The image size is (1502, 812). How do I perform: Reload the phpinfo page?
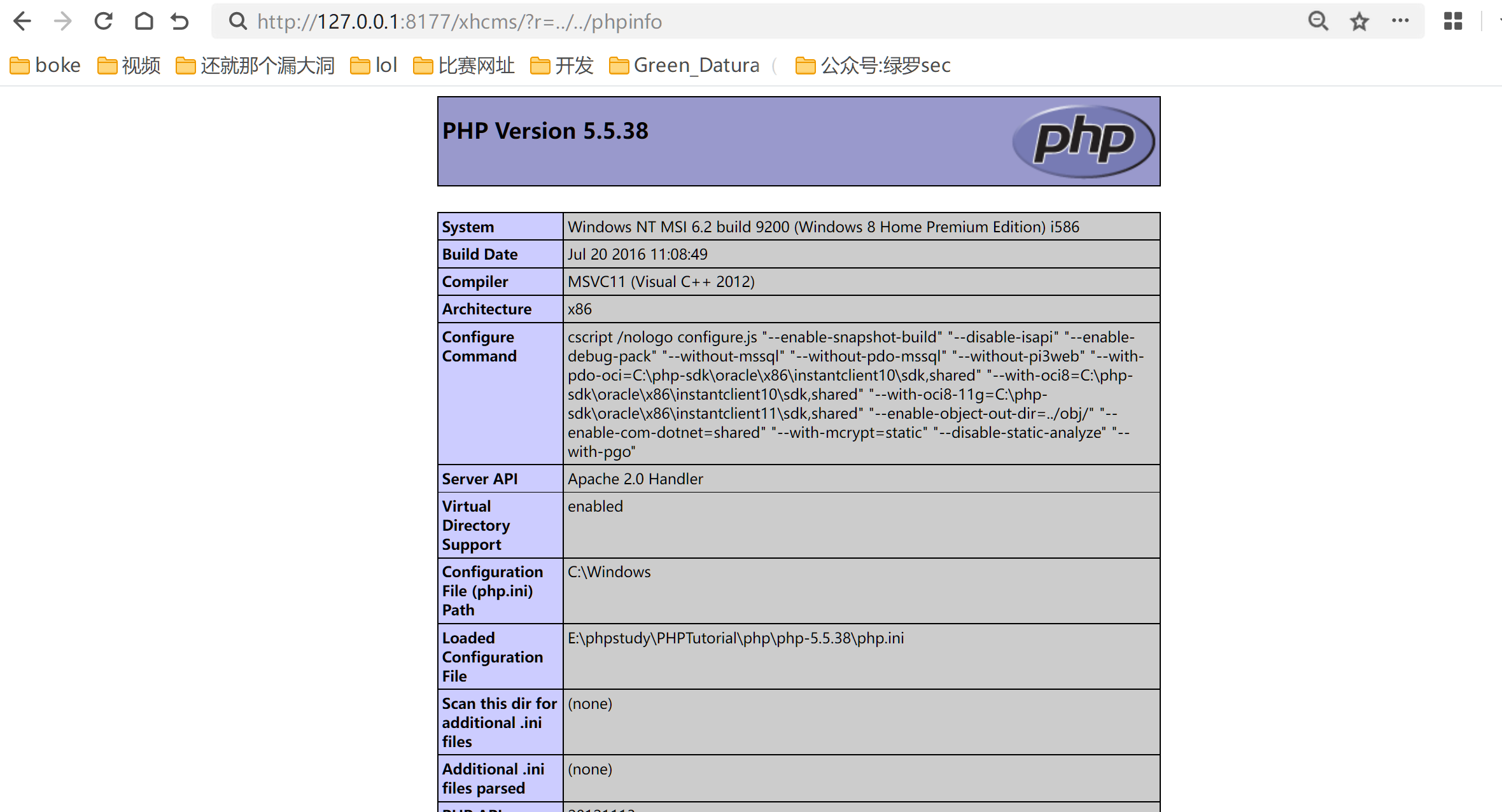pyautogui.click(x=103, y=20)
